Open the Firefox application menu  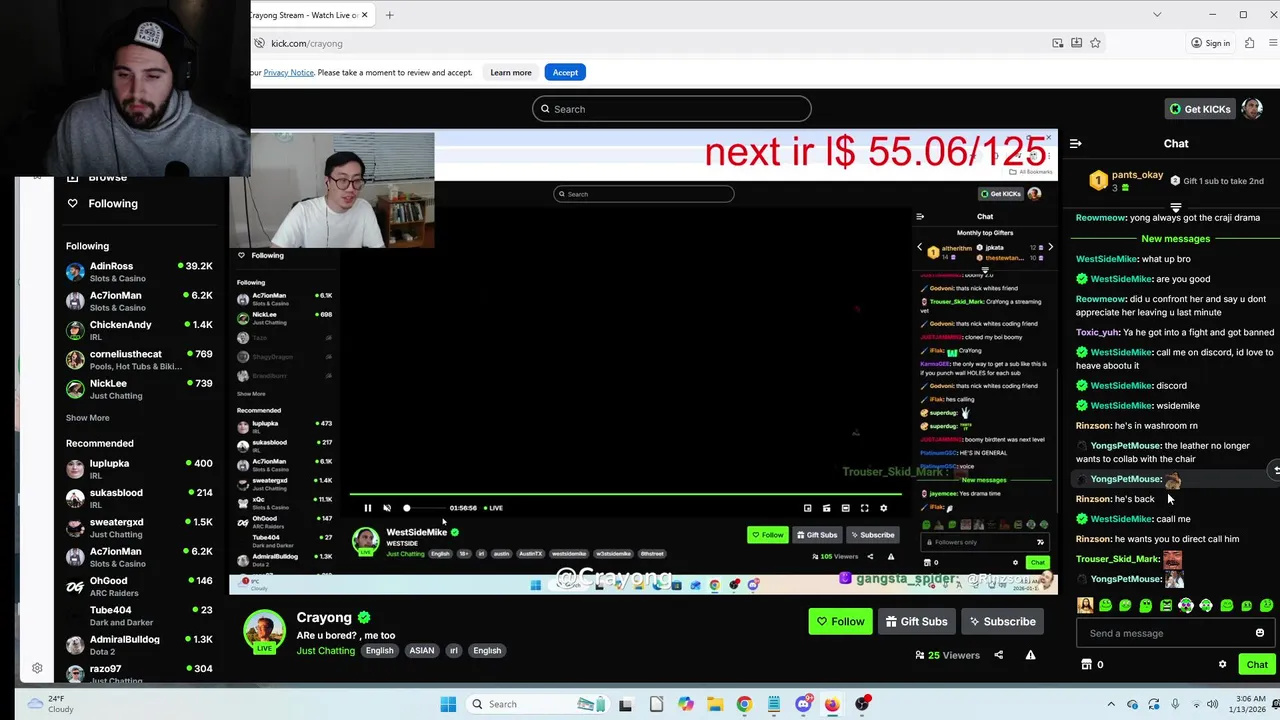pos(1274,43)
